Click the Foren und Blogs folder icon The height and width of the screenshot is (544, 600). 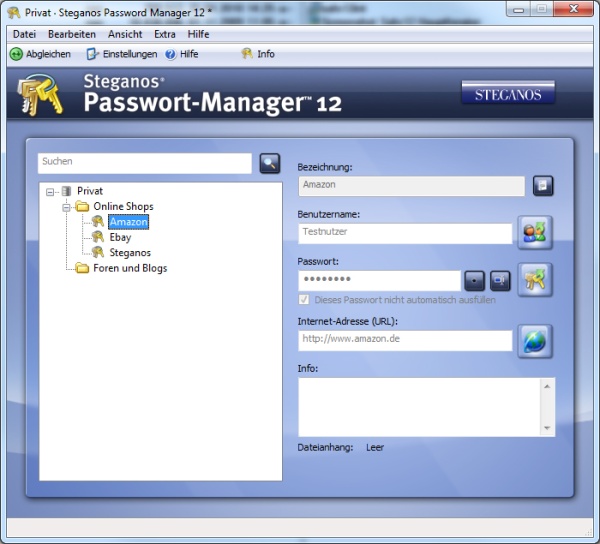tap(82, 268)
